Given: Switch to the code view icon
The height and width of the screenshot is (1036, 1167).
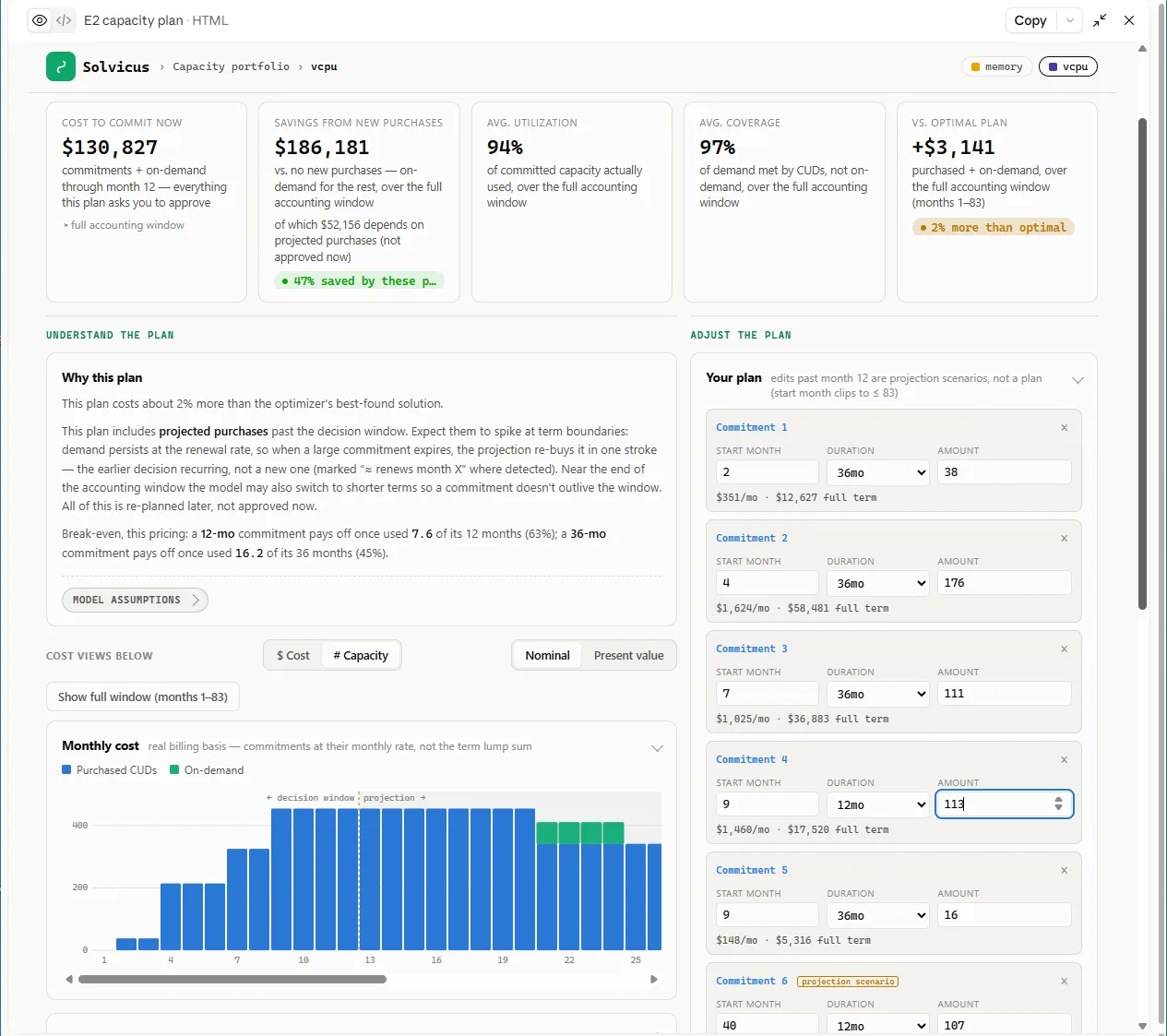Looking at the screenshot, I should coord(64,20).
